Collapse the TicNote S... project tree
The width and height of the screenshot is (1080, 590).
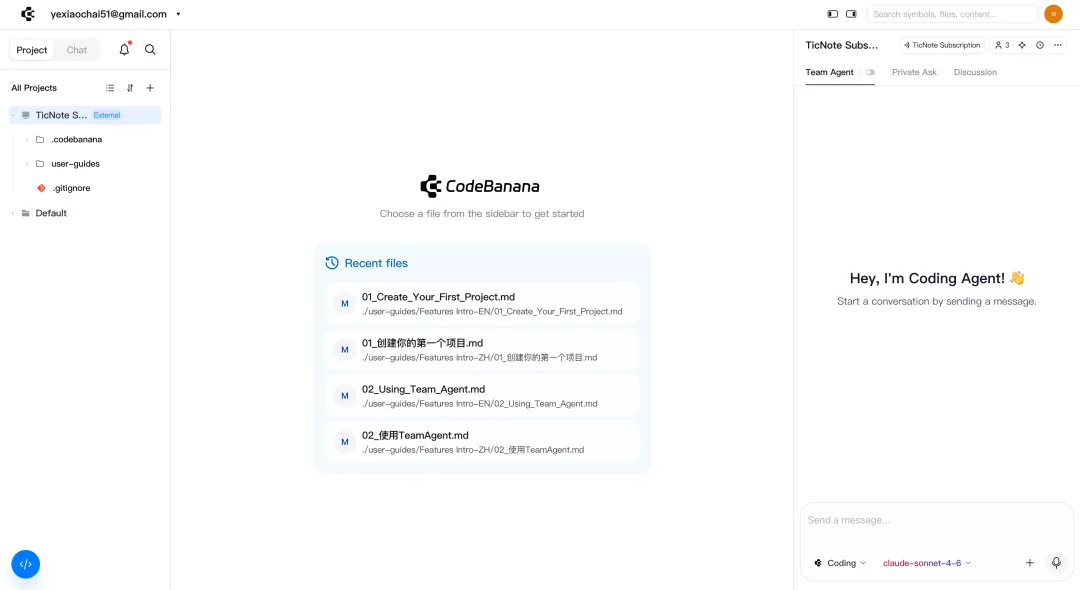(x=13, y=115)
